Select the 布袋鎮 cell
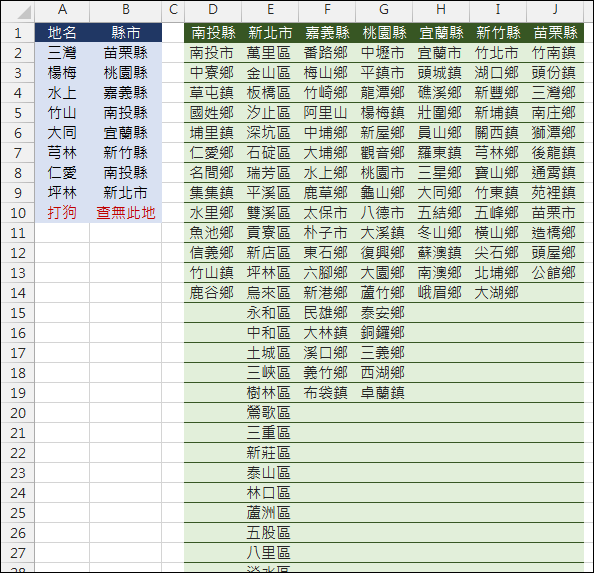Screen dimensions: 594x573 327,393
